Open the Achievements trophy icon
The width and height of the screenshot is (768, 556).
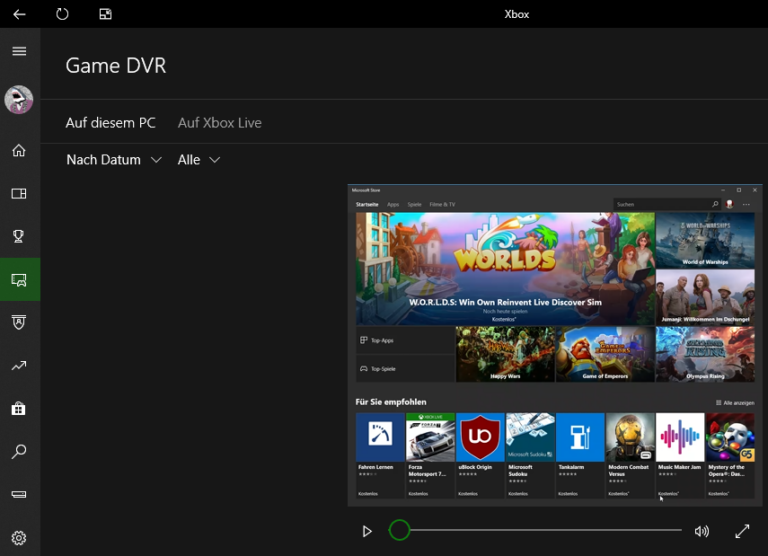20,237
